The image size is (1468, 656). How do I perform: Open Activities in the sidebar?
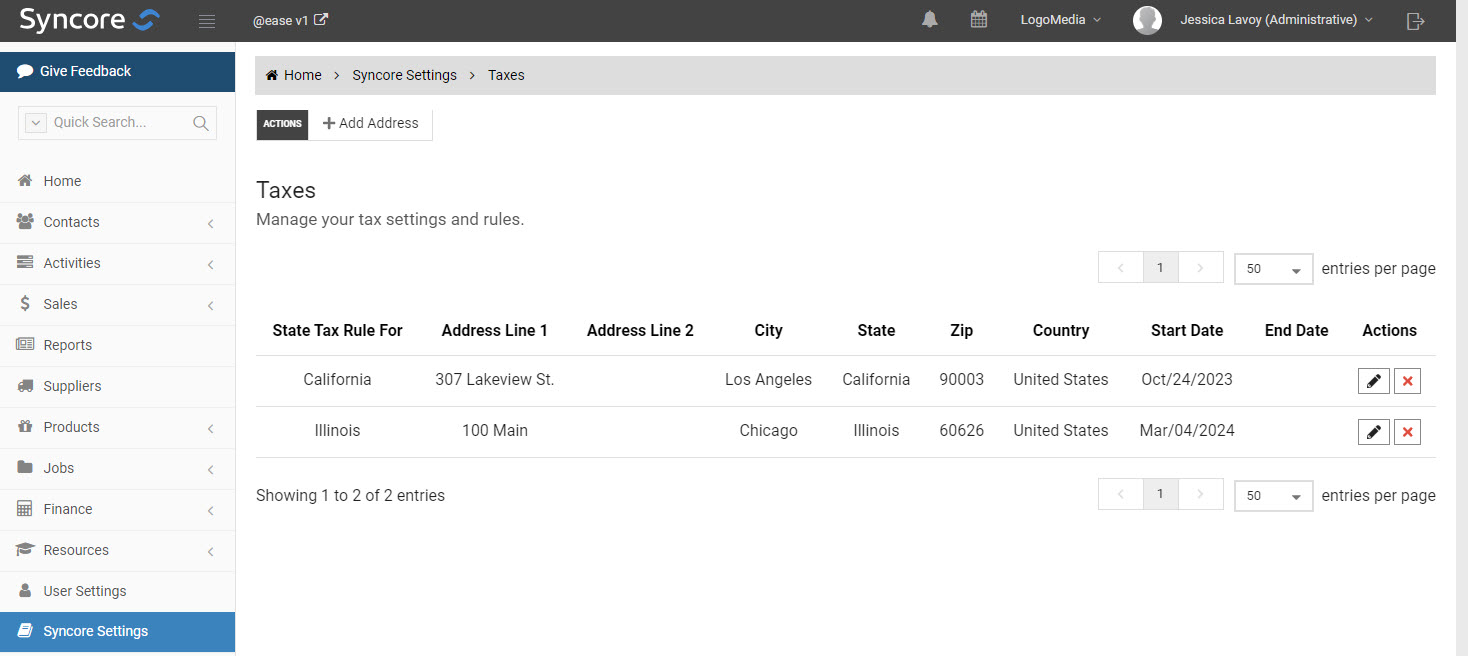[x=117, y=263]
